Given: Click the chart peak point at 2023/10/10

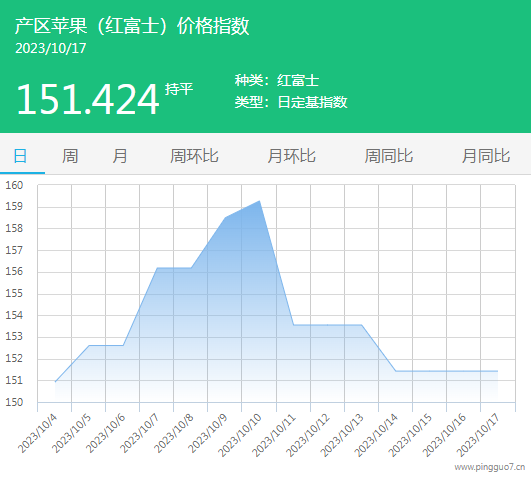Looking at the screenshot, I should pos(259,201).
